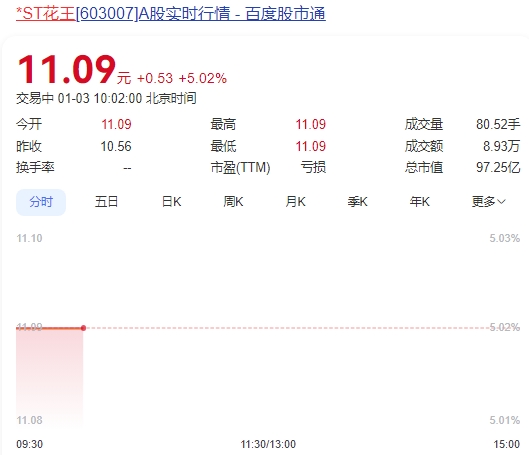Switch to the 五日 chart tab
Viewport: 529px width, 455px height.
[106, 202]
